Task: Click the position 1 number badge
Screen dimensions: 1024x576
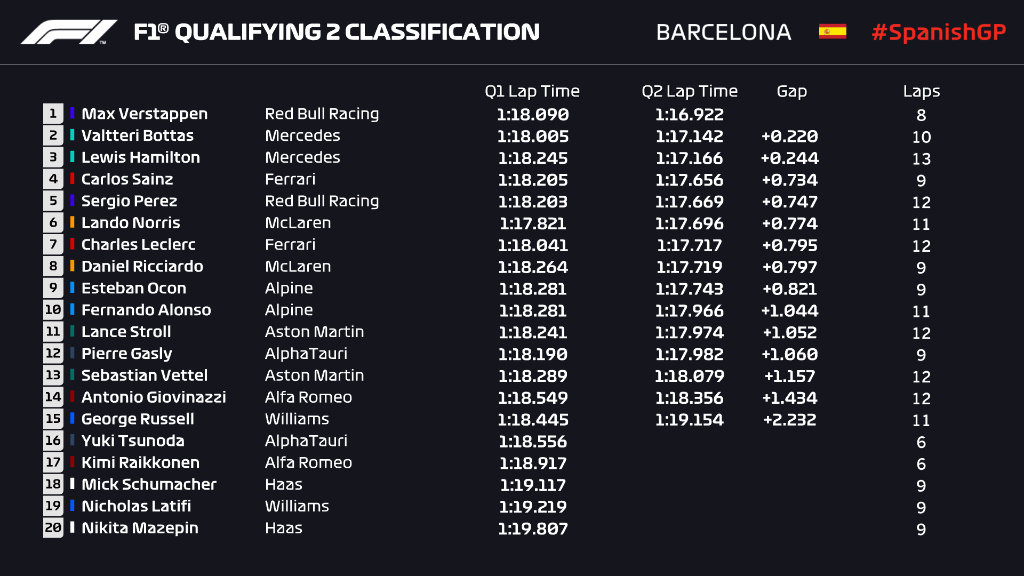Action: click(53, 114)
